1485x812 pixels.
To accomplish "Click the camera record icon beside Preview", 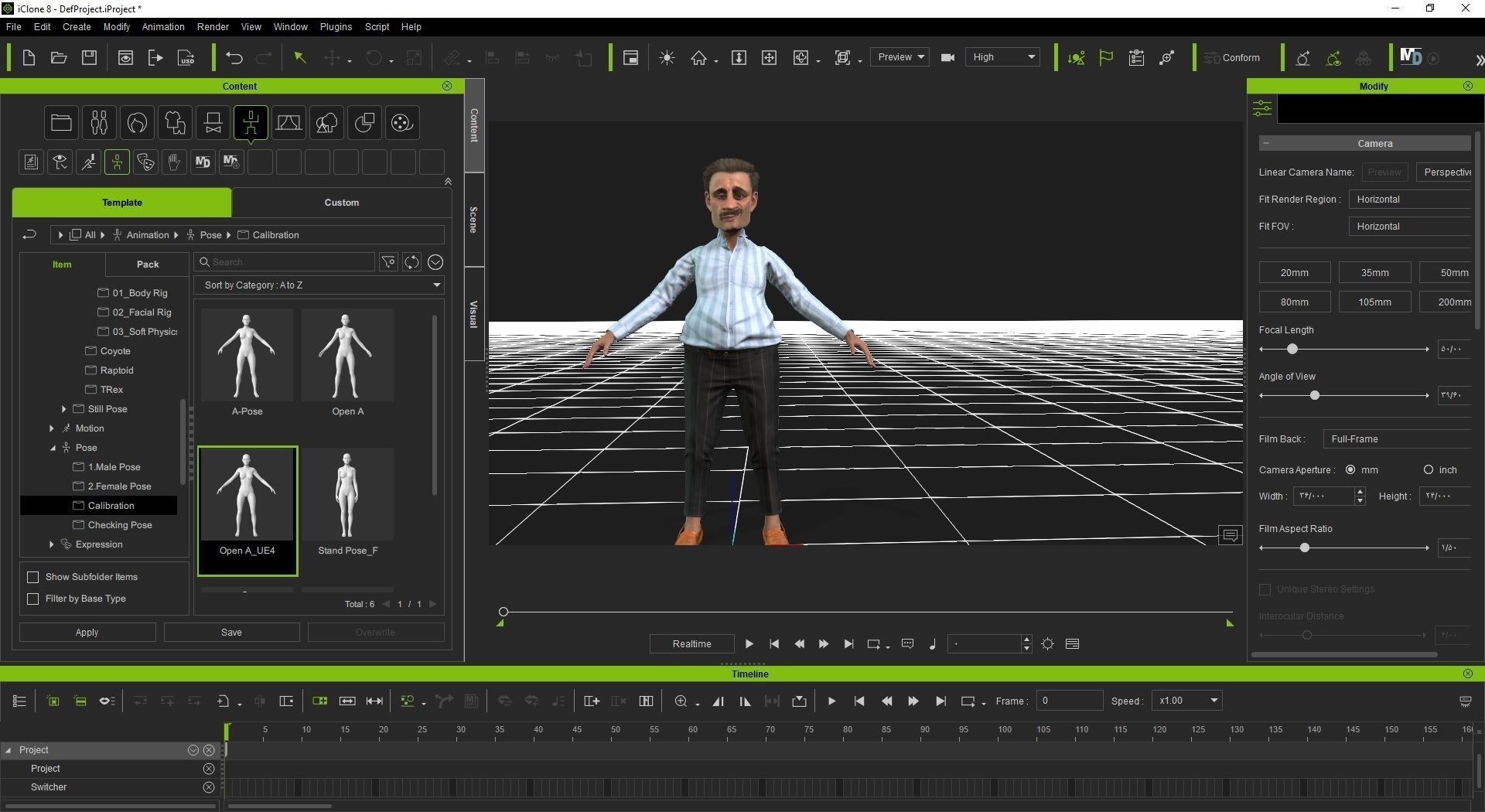I will pyautogui.click(x=947, y=58).
